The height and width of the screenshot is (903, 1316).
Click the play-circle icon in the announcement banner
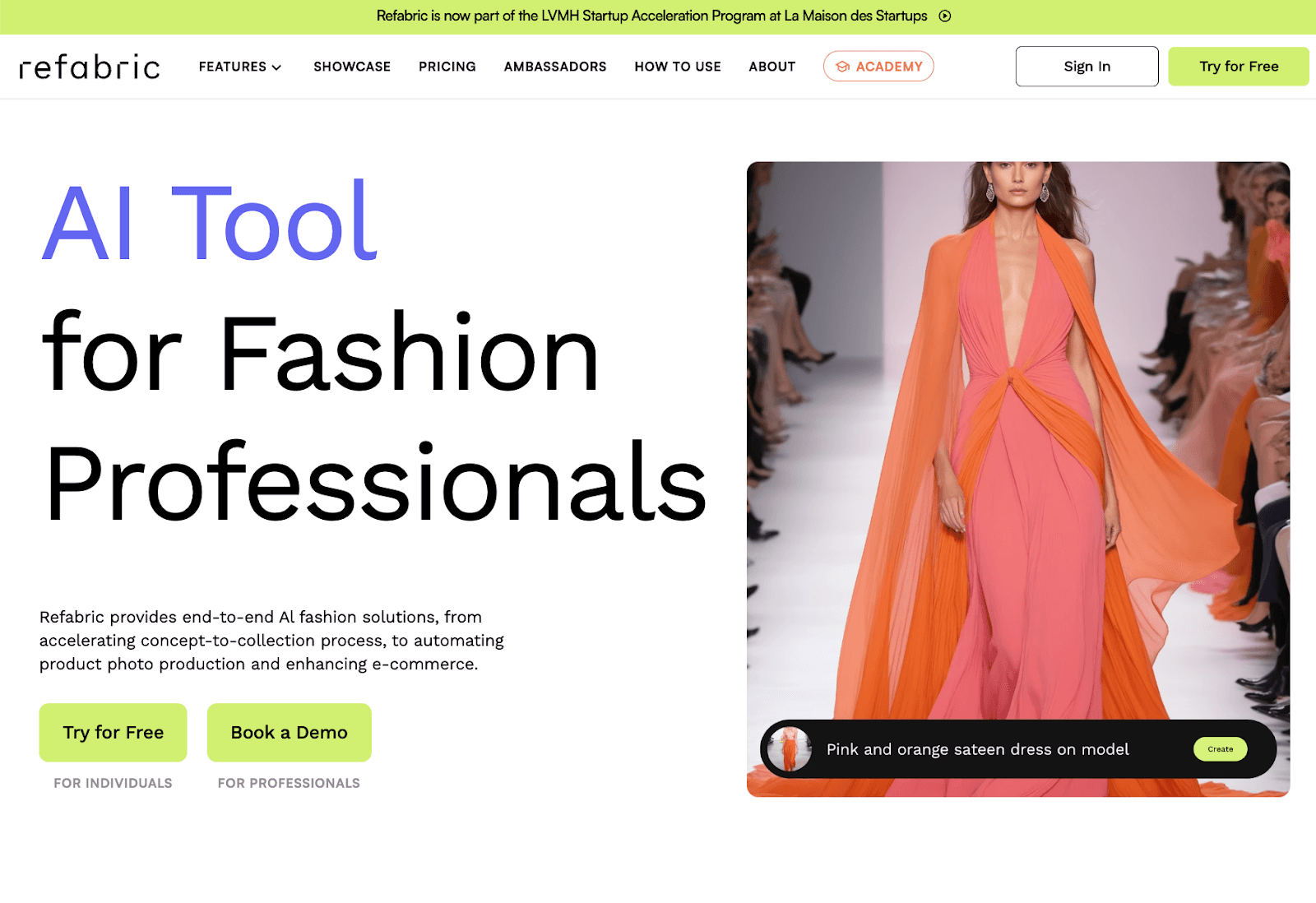[945, 16]
